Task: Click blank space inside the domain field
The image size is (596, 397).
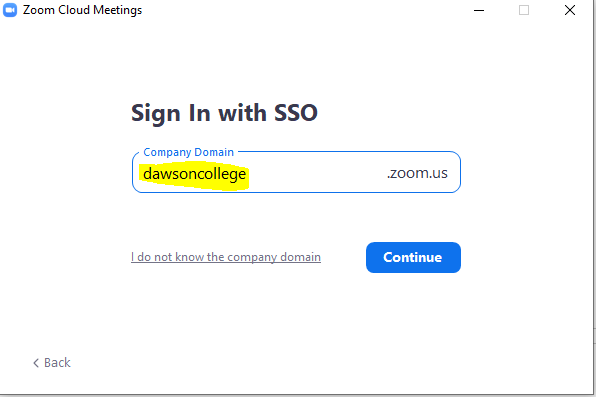Action: (315, 174)
